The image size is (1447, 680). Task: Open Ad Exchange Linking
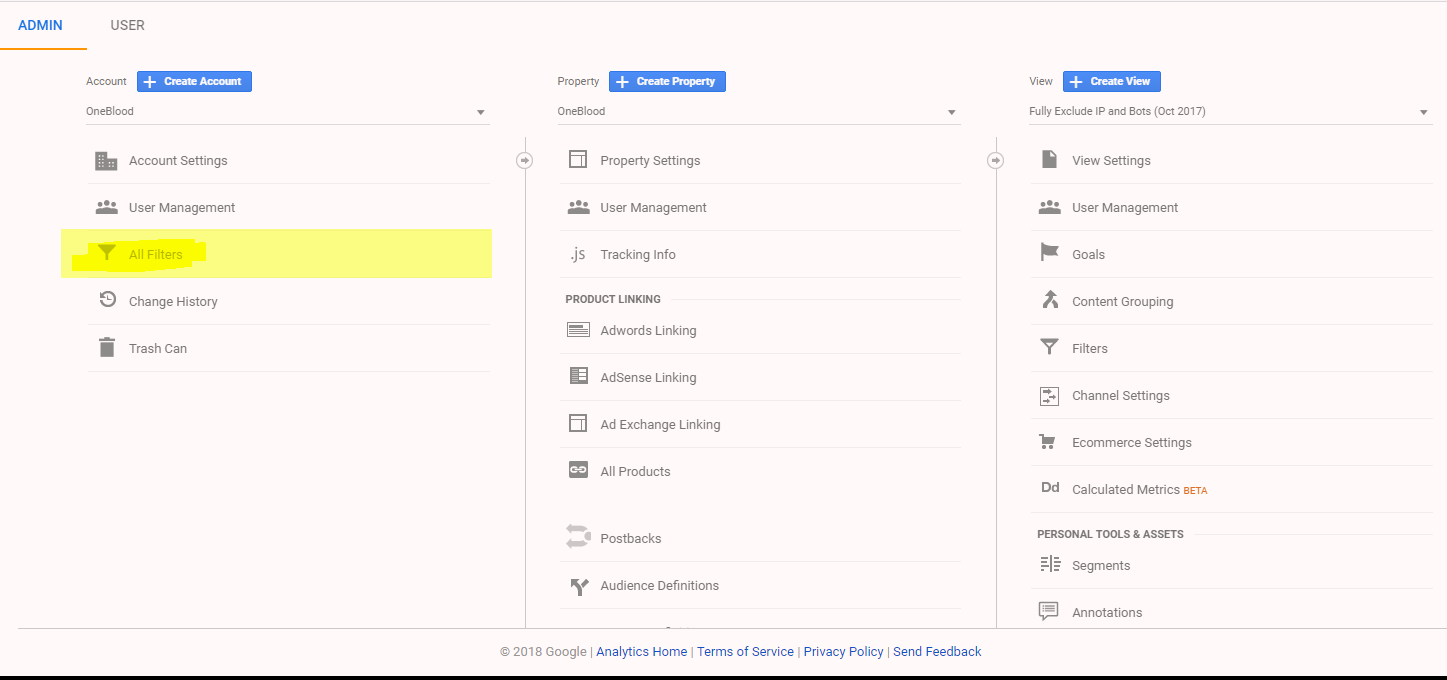660,425
